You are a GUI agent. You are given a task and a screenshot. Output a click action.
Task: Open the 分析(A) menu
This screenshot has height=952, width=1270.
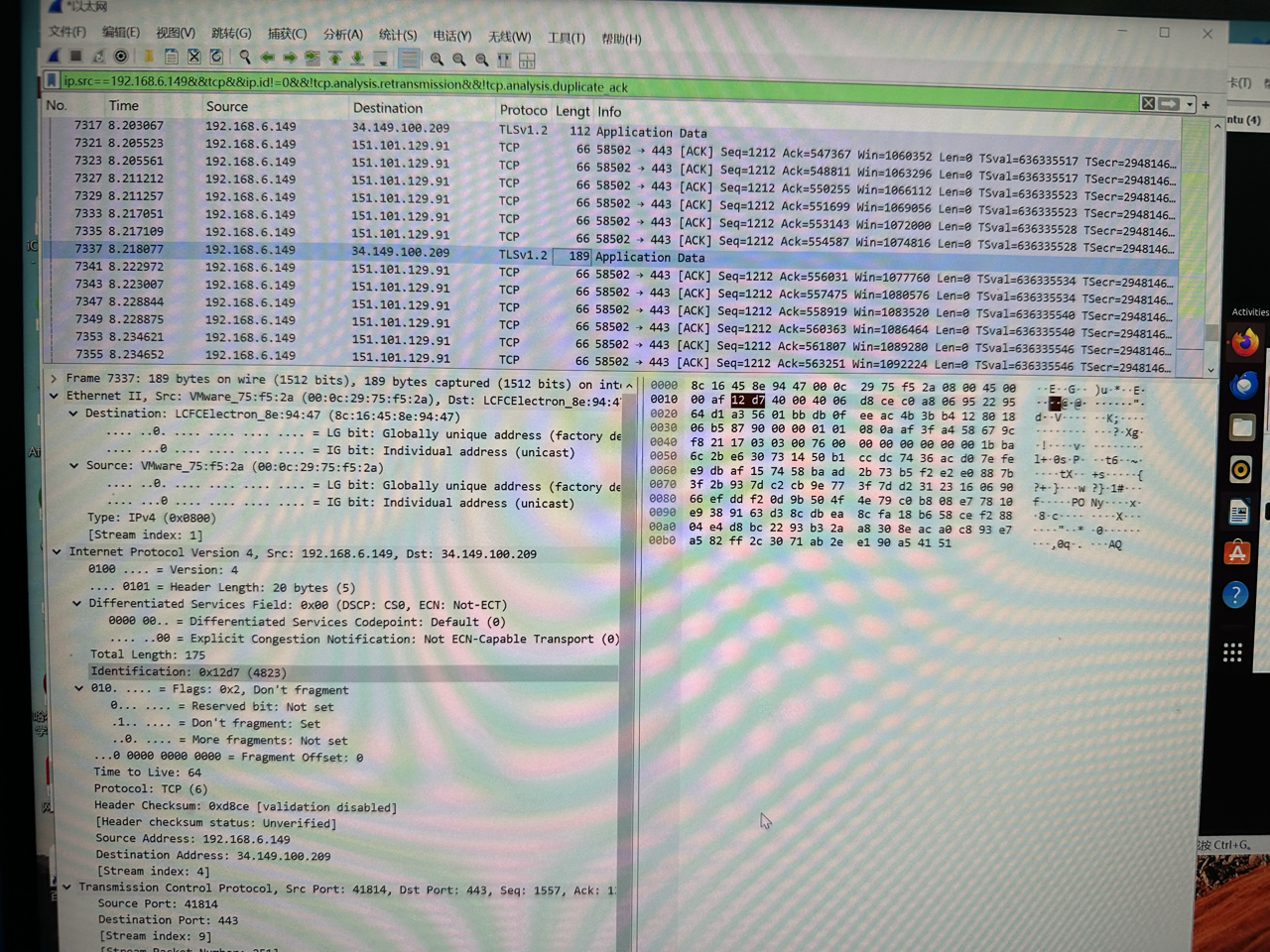pyautogui.click(x=343, y=35)
